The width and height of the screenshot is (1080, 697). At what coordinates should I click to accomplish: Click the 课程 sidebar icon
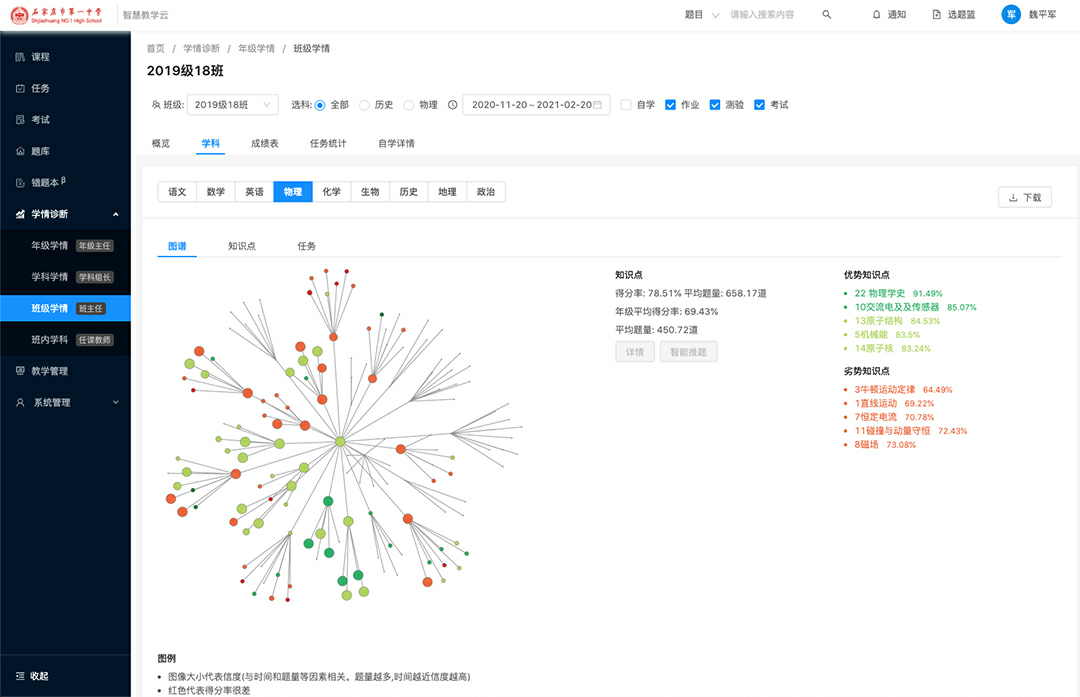20,57
